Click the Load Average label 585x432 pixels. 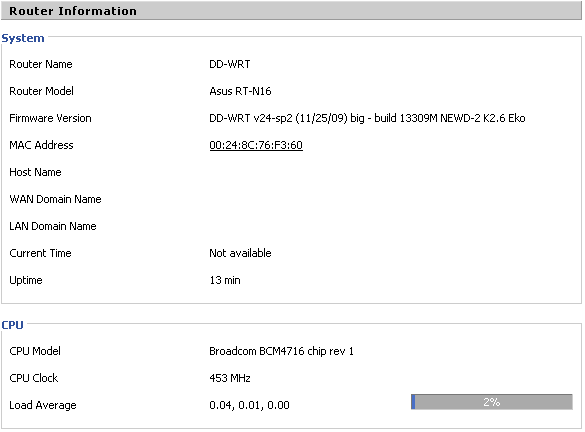43,405
